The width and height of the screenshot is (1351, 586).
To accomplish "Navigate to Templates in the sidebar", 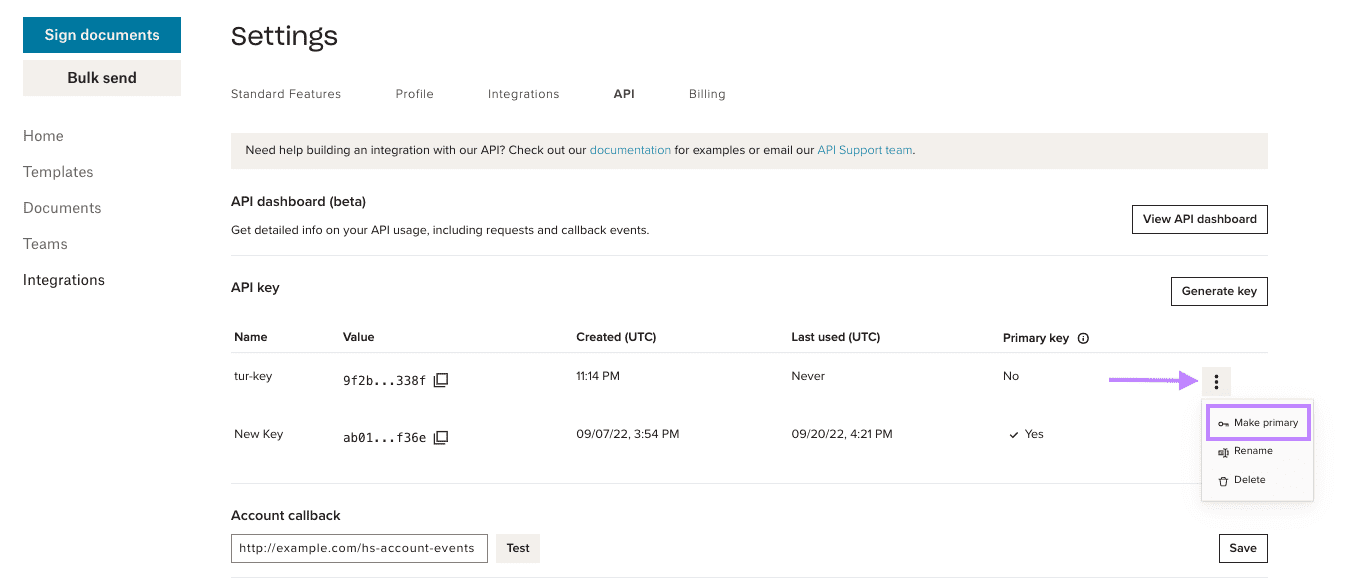I will point(57,171).
